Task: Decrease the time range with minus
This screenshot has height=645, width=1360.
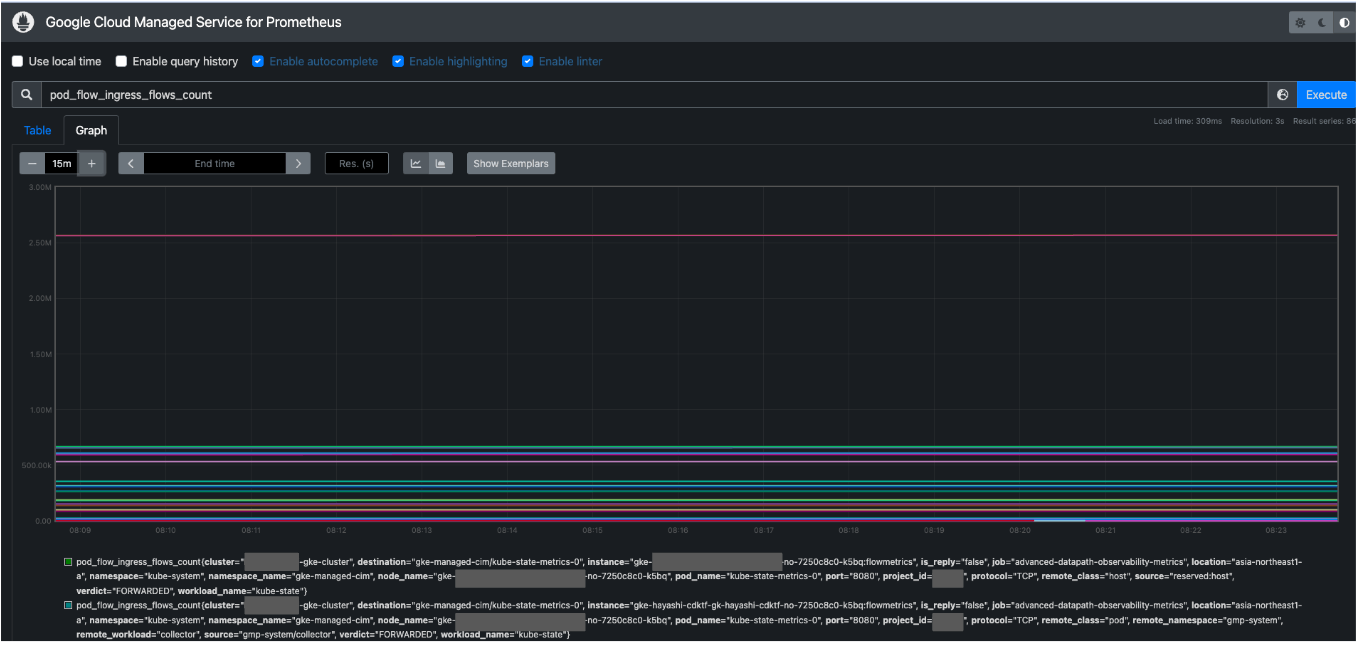Action: [33, 163]
